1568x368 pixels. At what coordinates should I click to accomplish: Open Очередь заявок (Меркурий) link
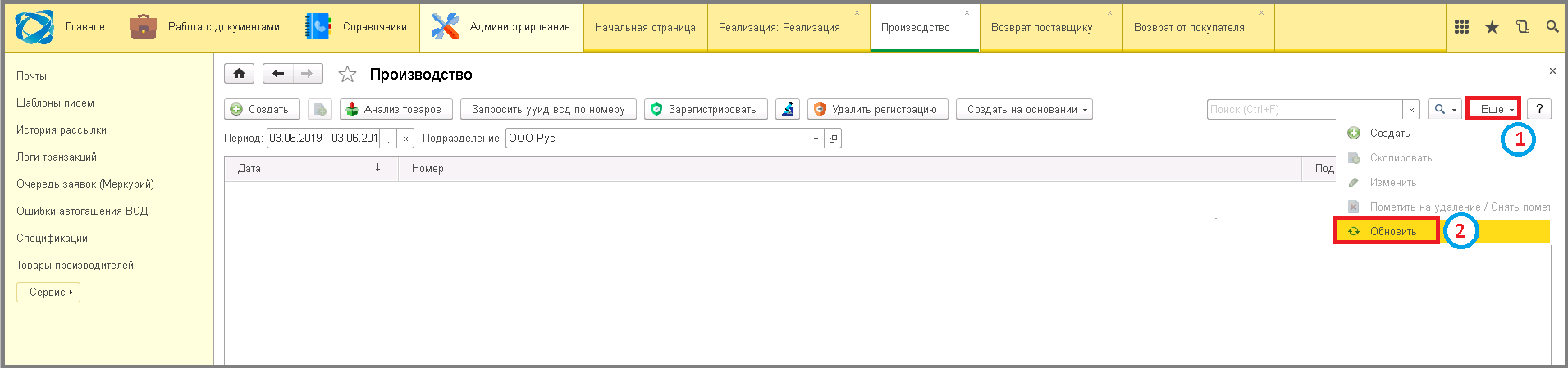pos(85,184)
